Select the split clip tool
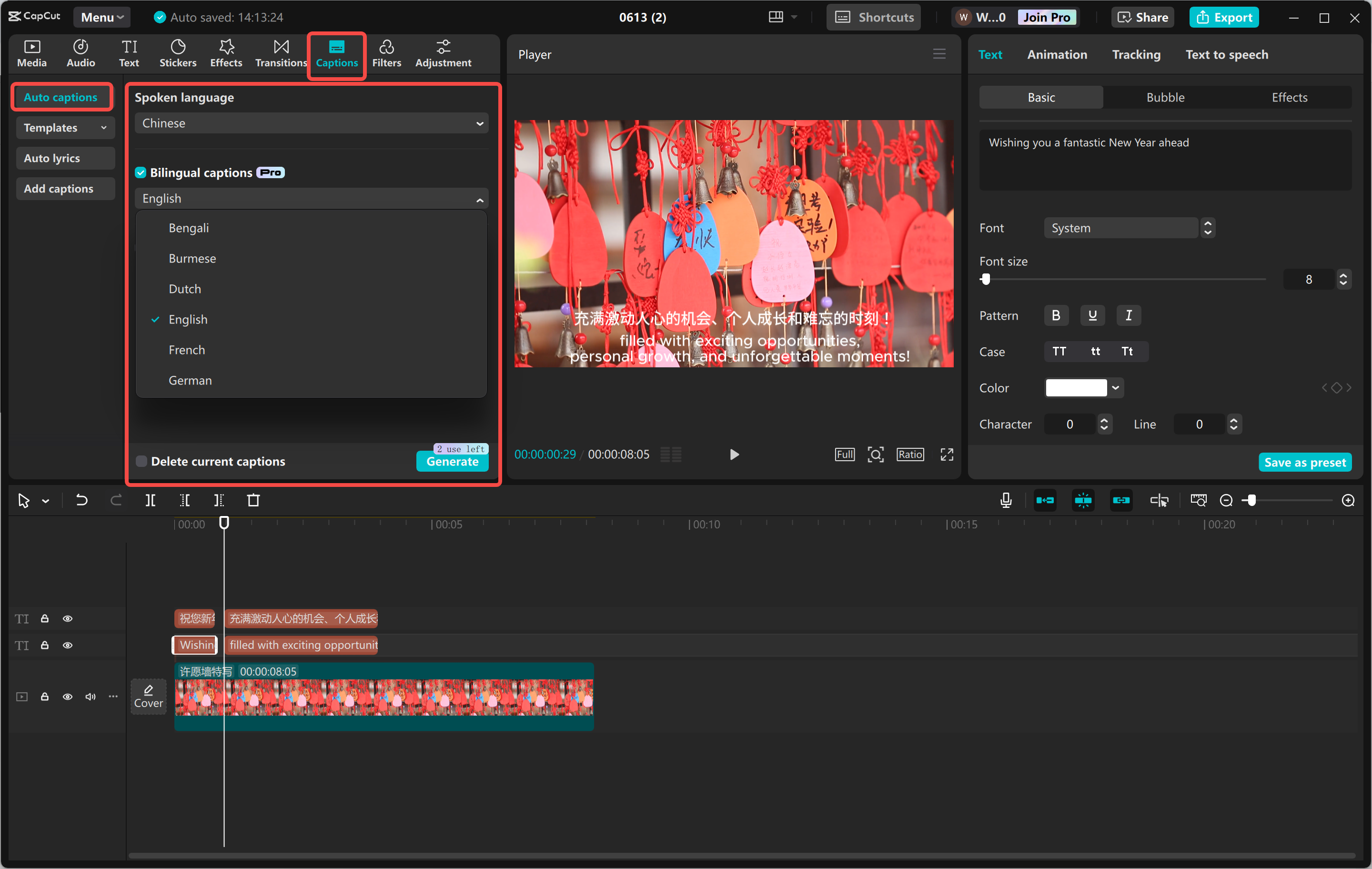 150,500
